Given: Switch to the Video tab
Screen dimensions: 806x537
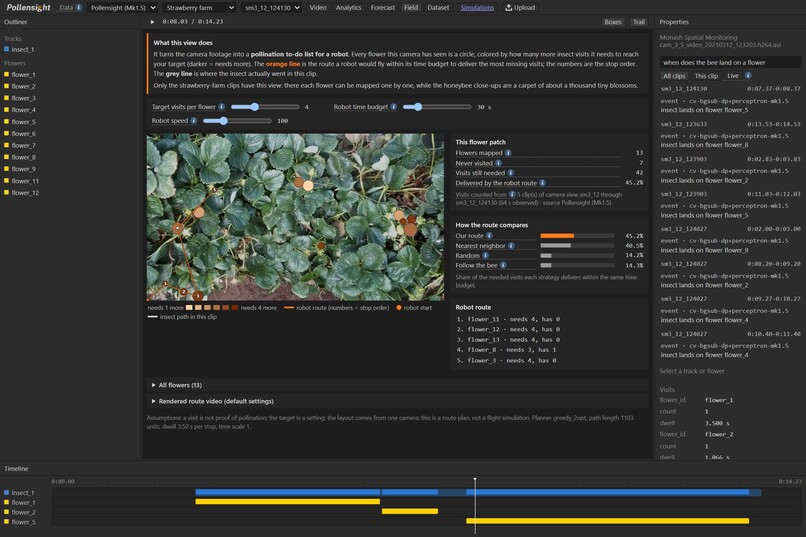Looking at the screenshot, I should coord(318,8).
